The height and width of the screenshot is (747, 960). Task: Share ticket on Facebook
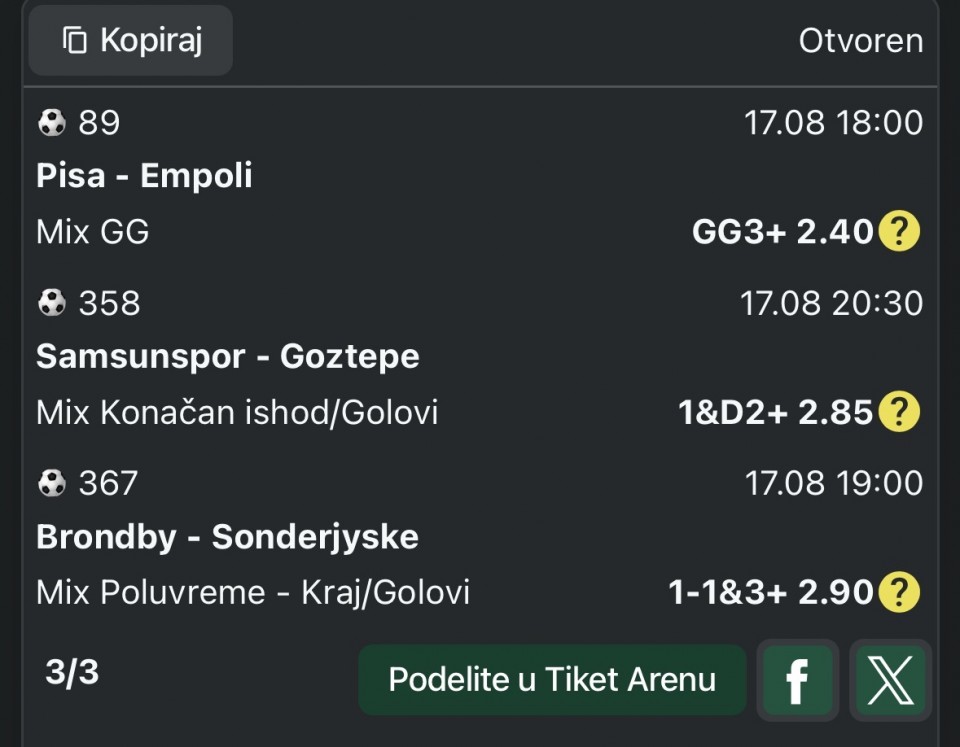point(797,679)
